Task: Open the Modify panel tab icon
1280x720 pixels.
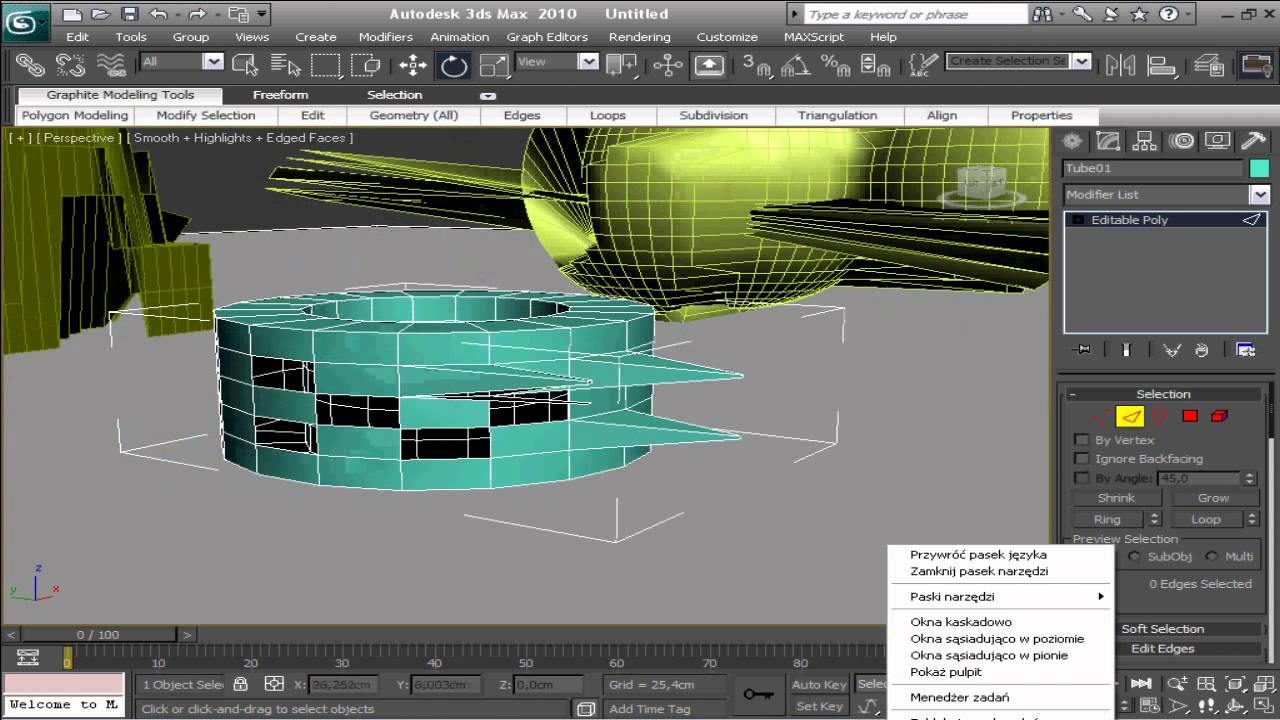Action: coord(1108,141)
